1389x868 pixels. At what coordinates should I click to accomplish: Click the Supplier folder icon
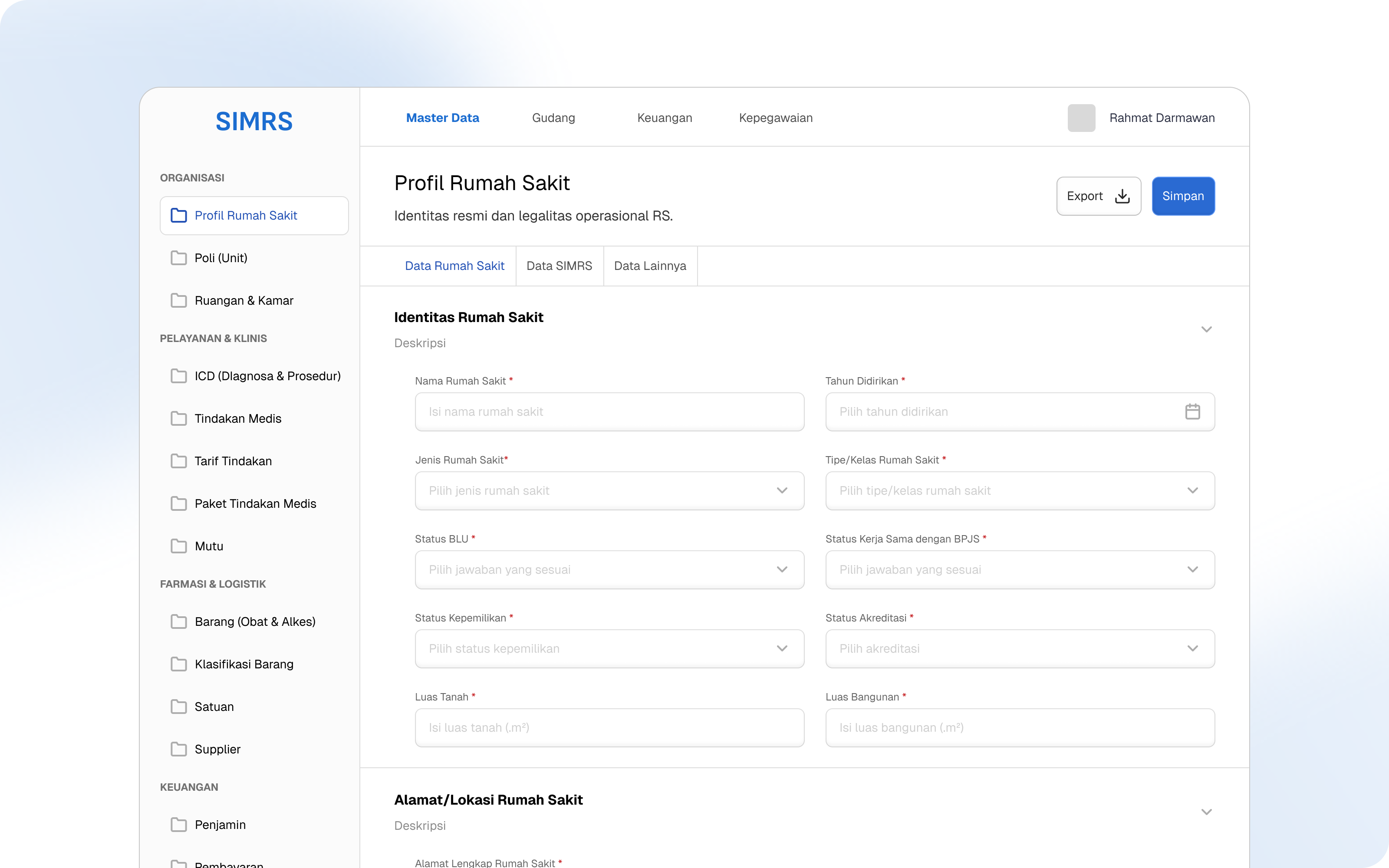pyautogui.click(x=178, y=749)
